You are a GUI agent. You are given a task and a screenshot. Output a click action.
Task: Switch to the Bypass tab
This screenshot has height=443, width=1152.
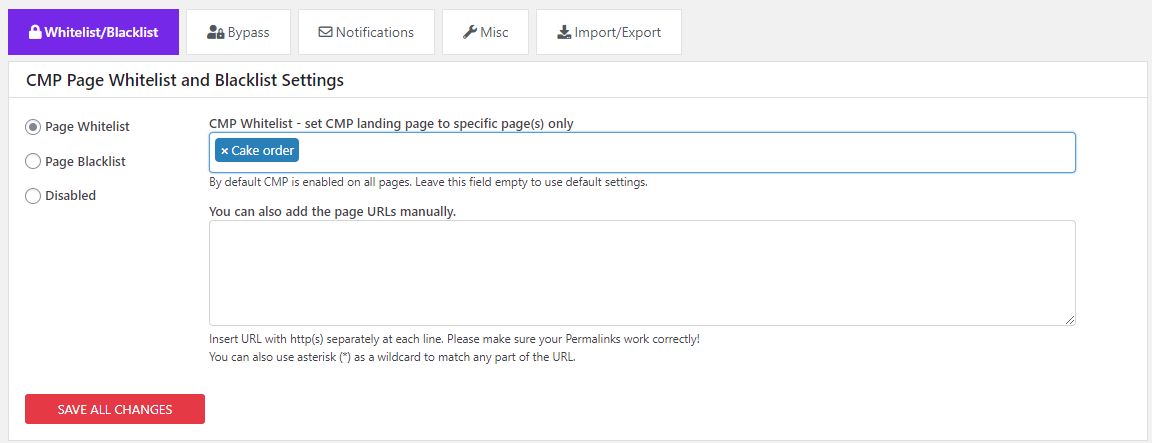point(238,32)
